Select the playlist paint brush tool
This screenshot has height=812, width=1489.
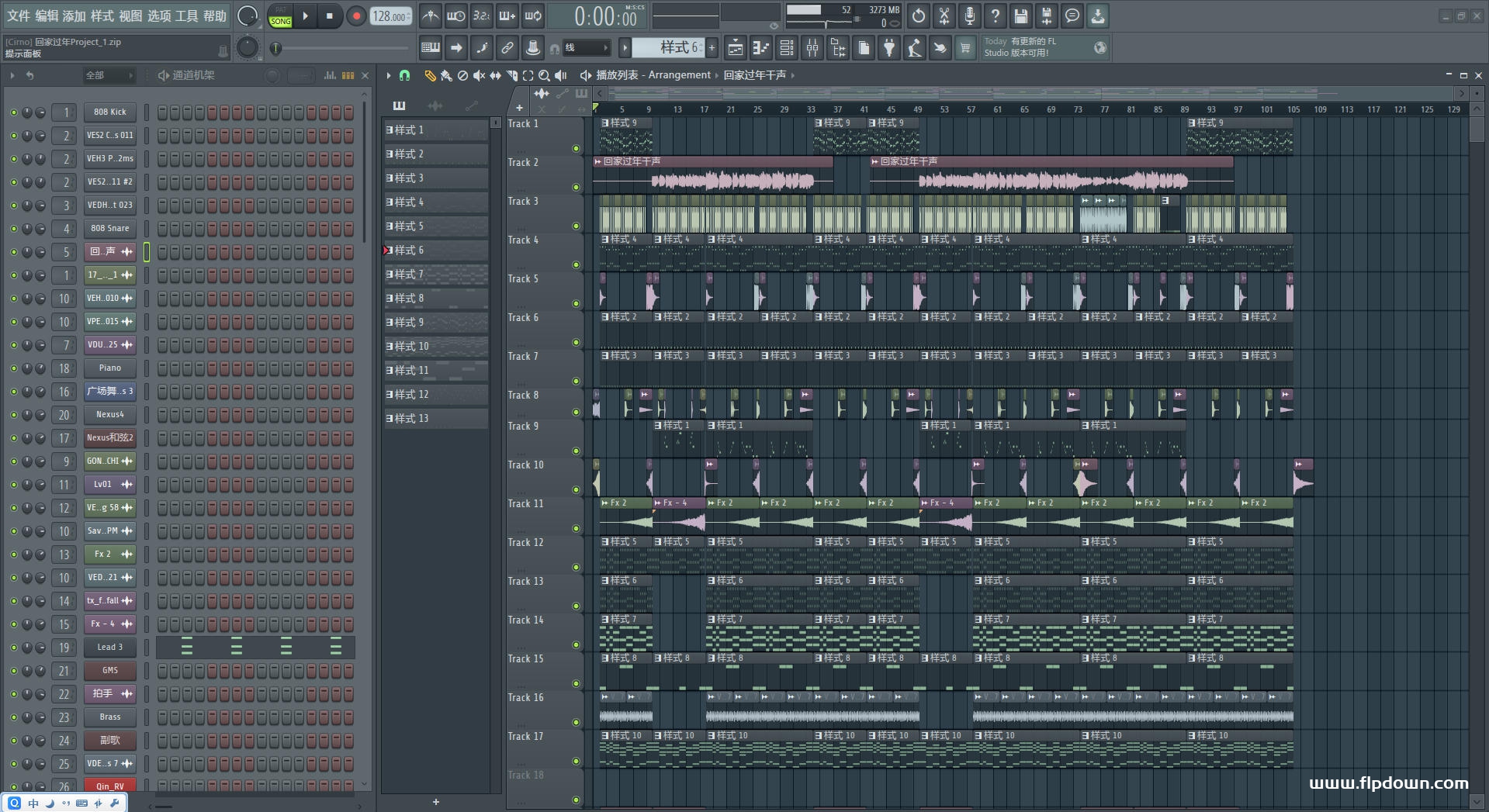click(445, 75)
